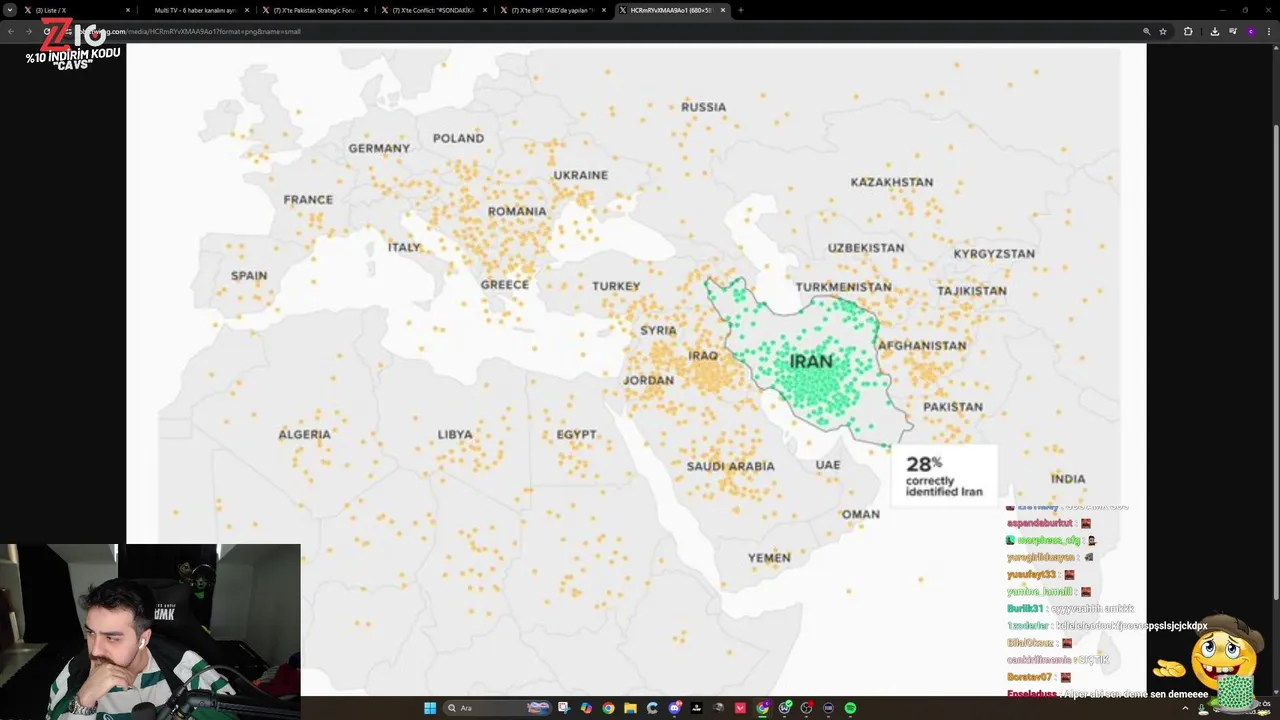Click the 'IRAN' label on the map

point(811,362)
